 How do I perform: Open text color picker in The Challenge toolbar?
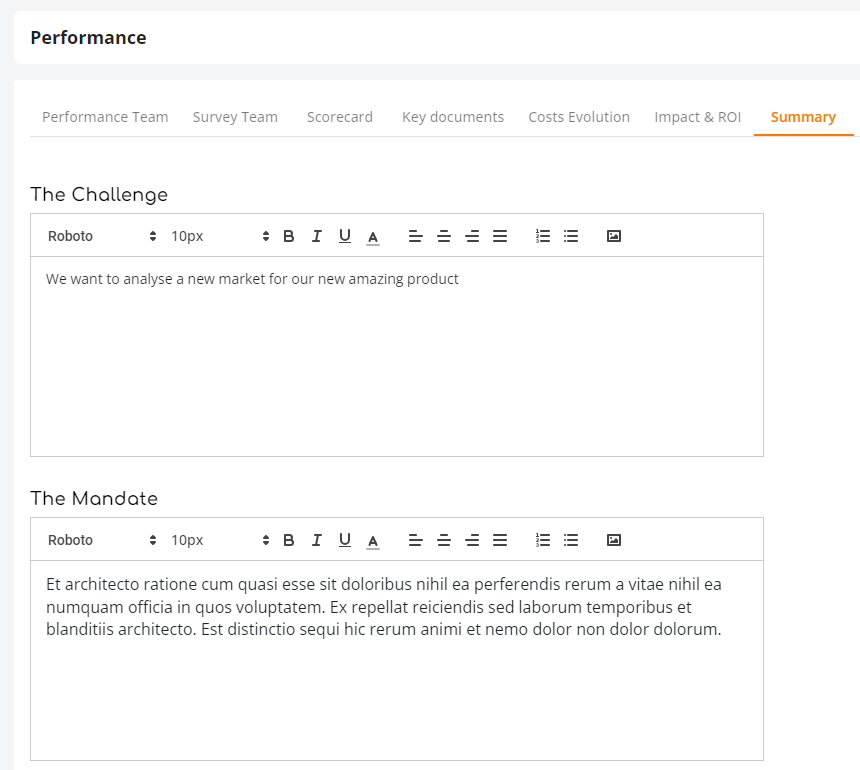373,236
